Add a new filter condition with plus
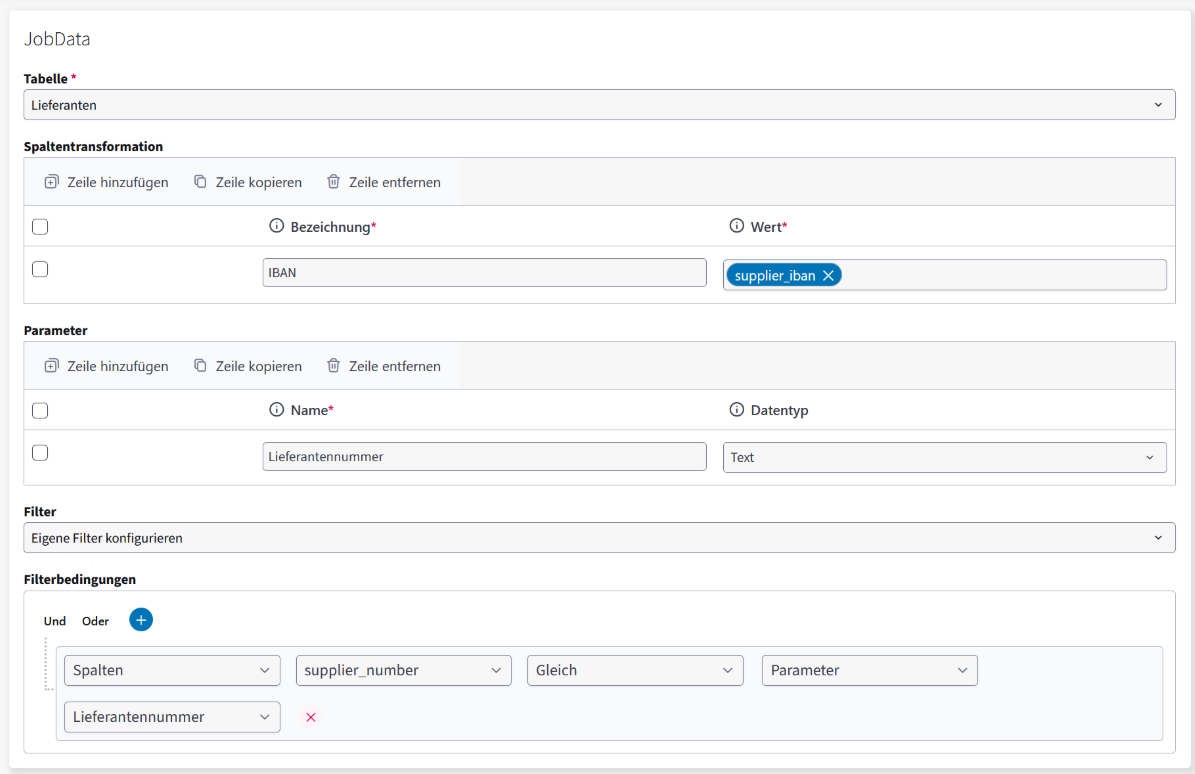Screen dimensions: 1195x774 (x=141, y=620)
